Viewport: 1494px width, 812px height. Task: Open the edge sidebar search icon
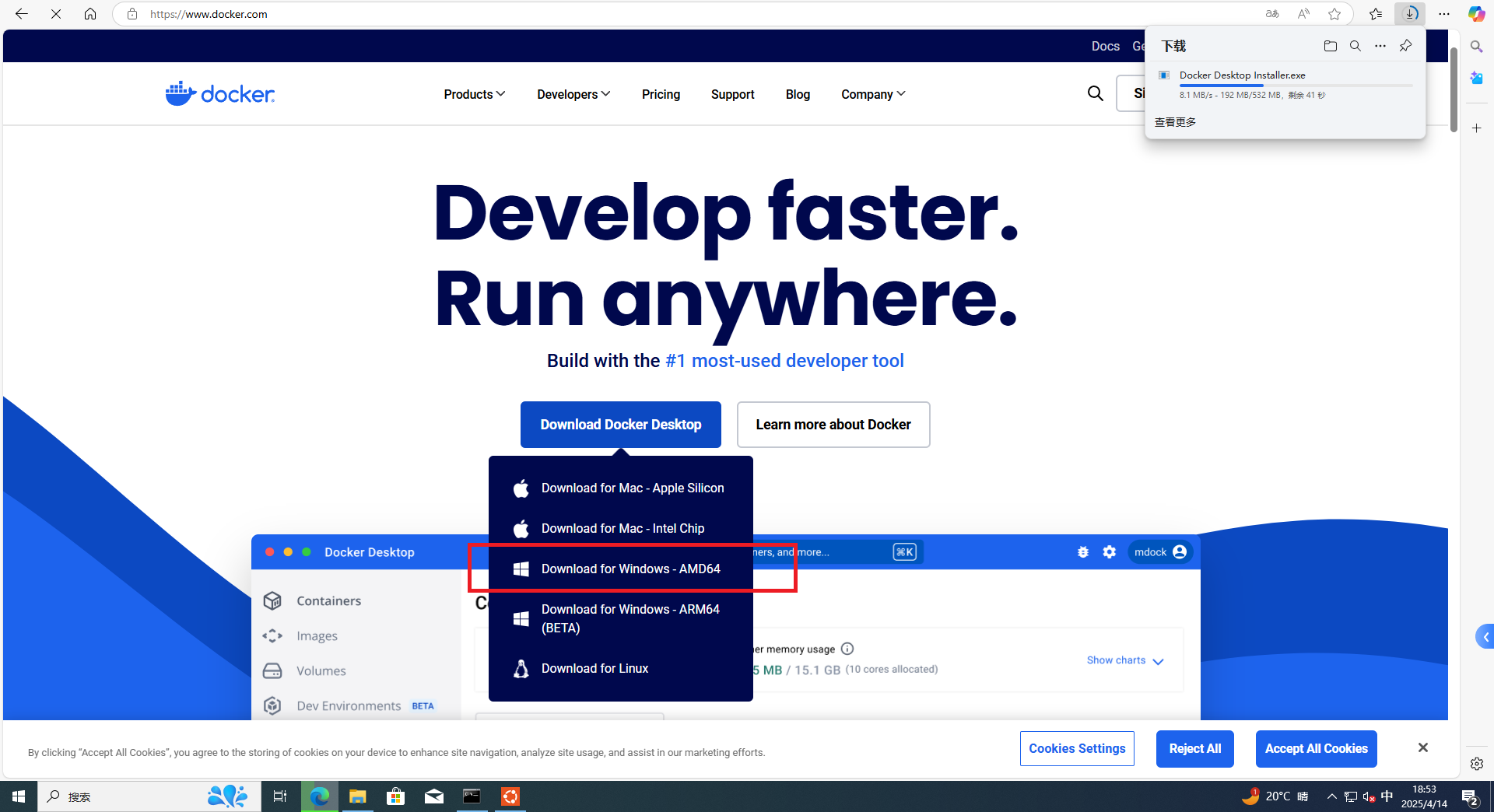(1476, 47)
